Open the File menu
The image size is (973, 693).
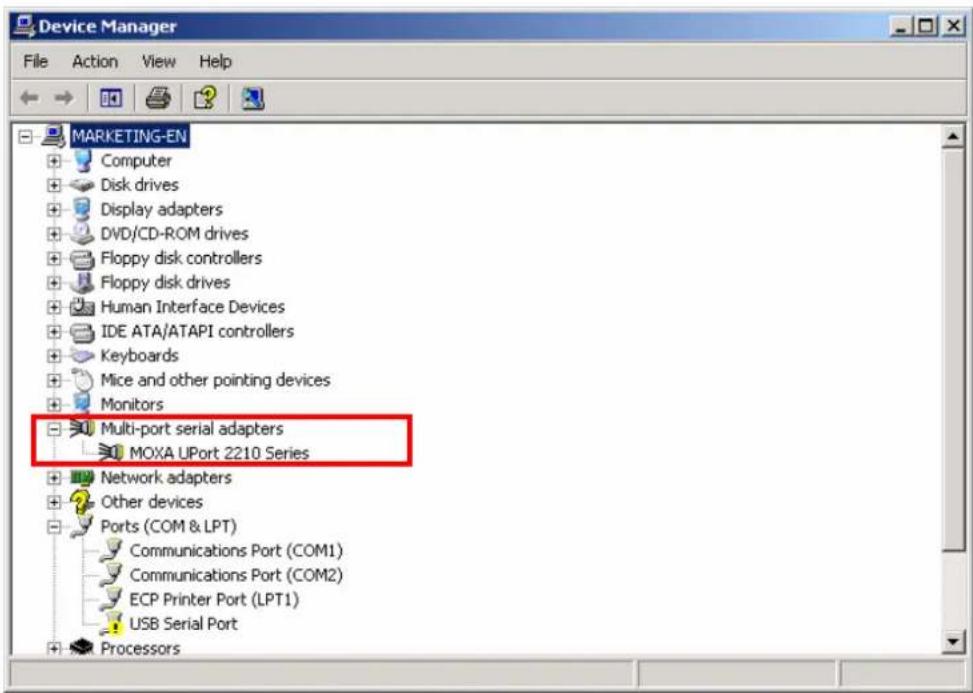[35, 61]
